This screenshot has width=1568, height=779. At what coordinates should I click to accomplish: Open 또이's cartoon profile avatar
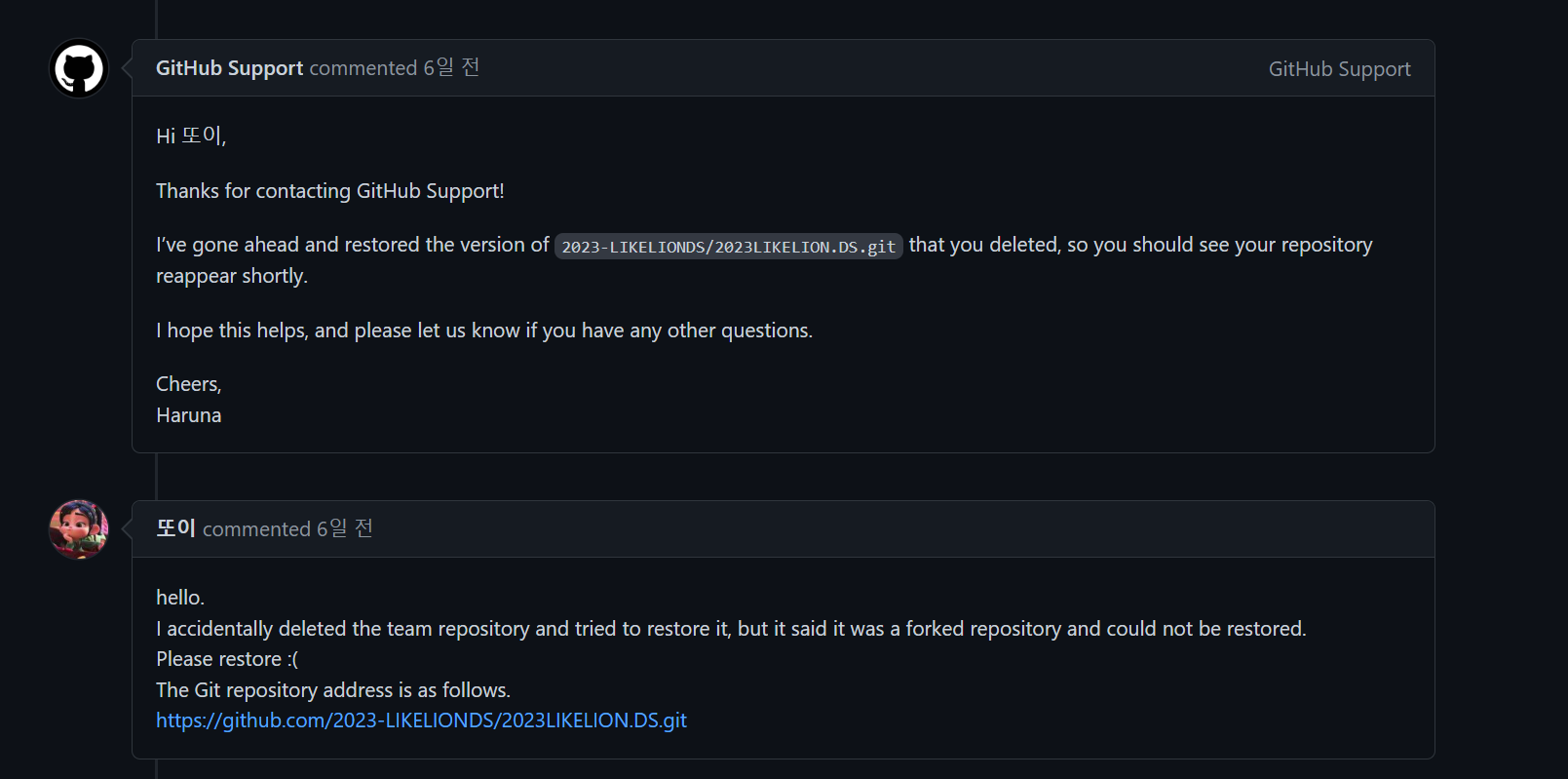[79, 529]
